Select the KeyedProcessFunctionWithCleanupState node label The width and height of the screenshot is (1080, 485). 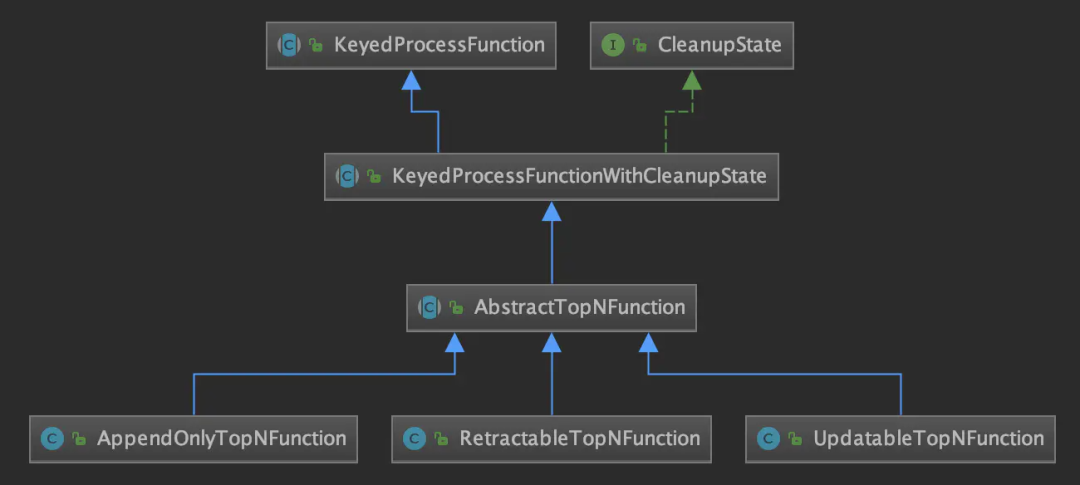pos(579,176)
